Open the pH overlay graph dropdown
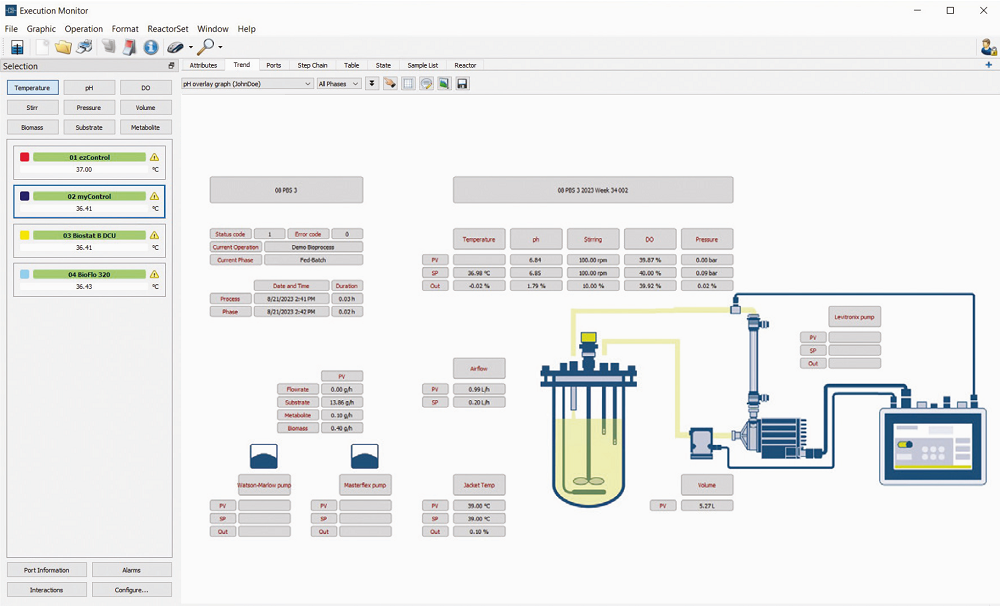Viewport: 1000px width, 606px height. click(247, 84)
